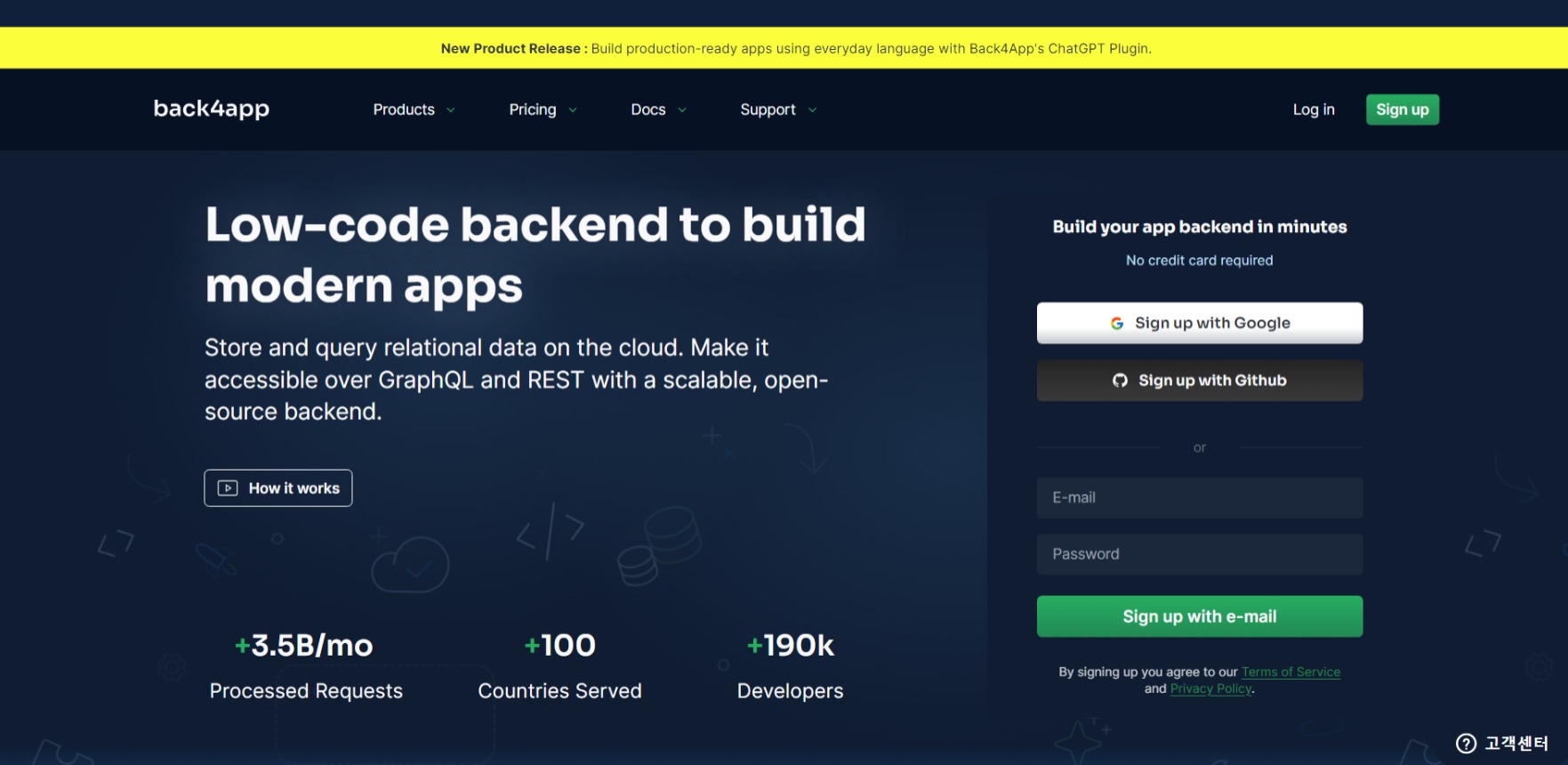Expand the Docs dropdown chevron
The width and height of the screenshot is (1568, 765).
tap(682, 110)
